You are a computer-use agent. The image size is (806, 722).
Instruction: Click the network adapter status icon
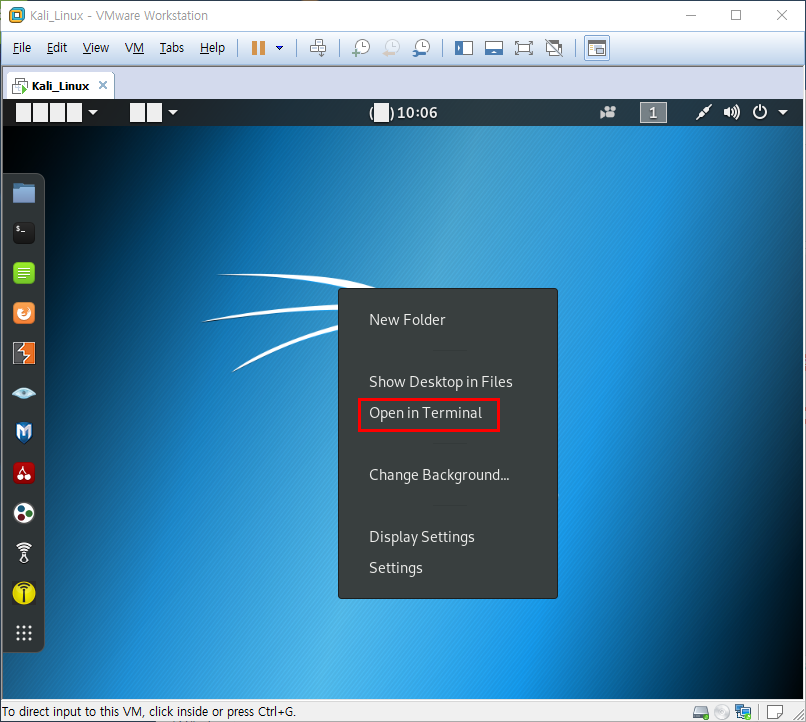[743, 712]
